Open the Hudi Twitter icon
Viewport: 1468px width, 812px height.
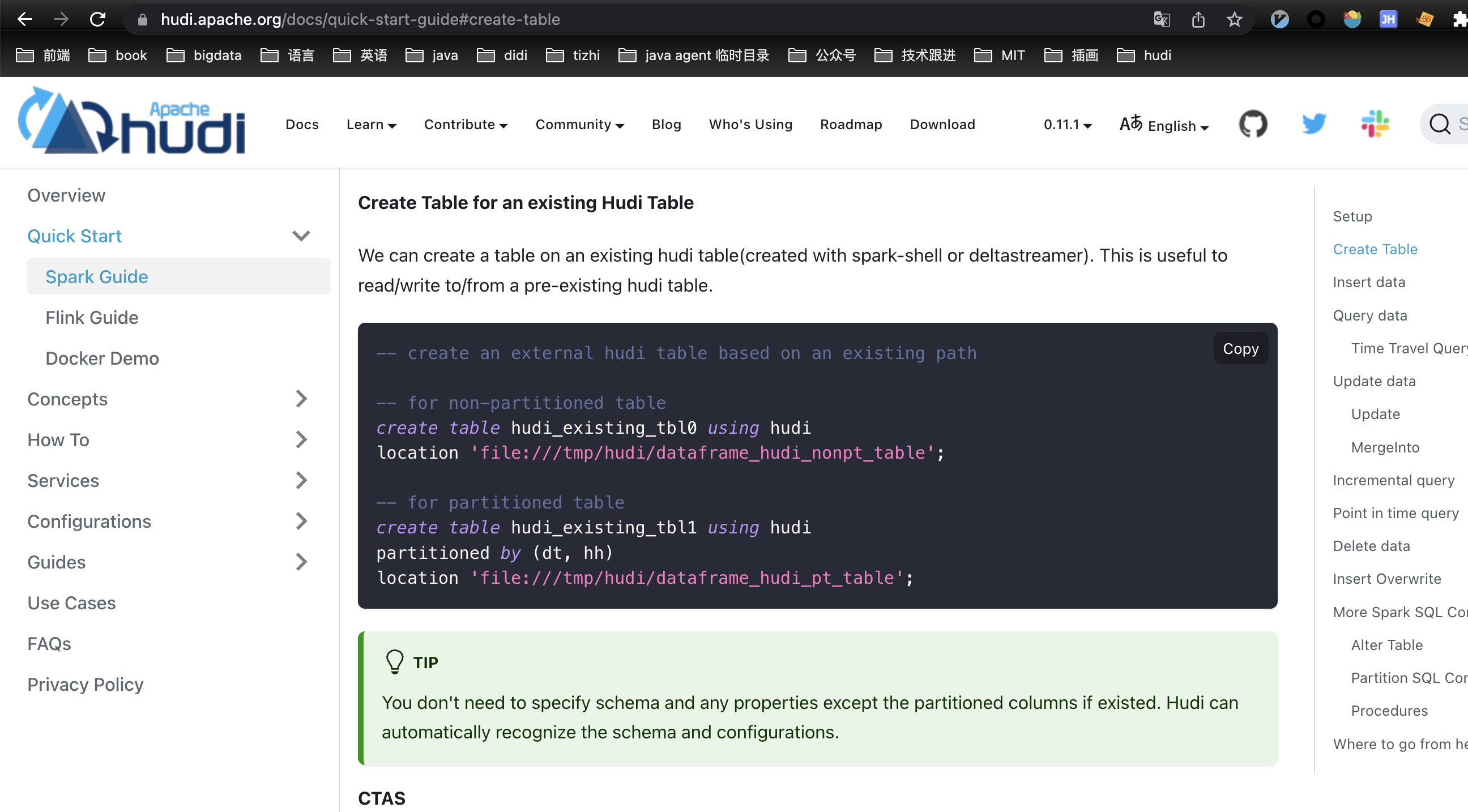coord(1314,124)
